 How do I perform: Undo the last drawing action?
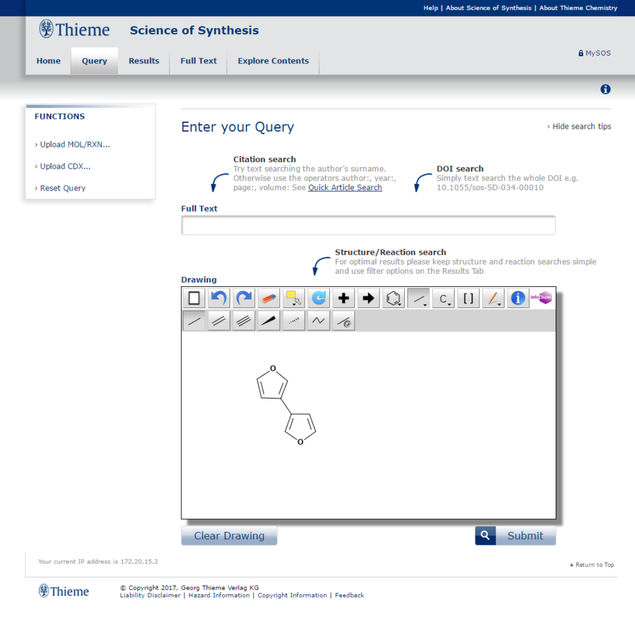click(219, 298)
